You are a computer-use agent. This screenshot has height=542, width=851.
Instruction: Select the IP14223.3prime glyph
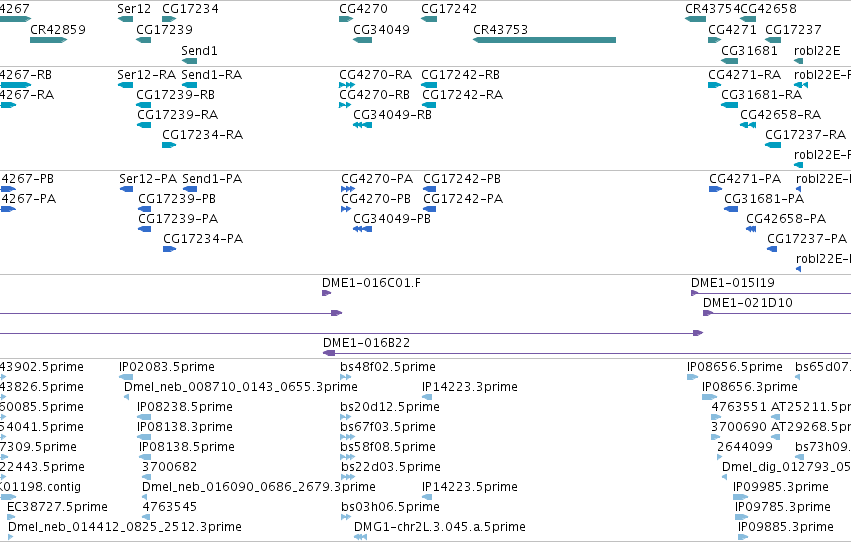427,397
